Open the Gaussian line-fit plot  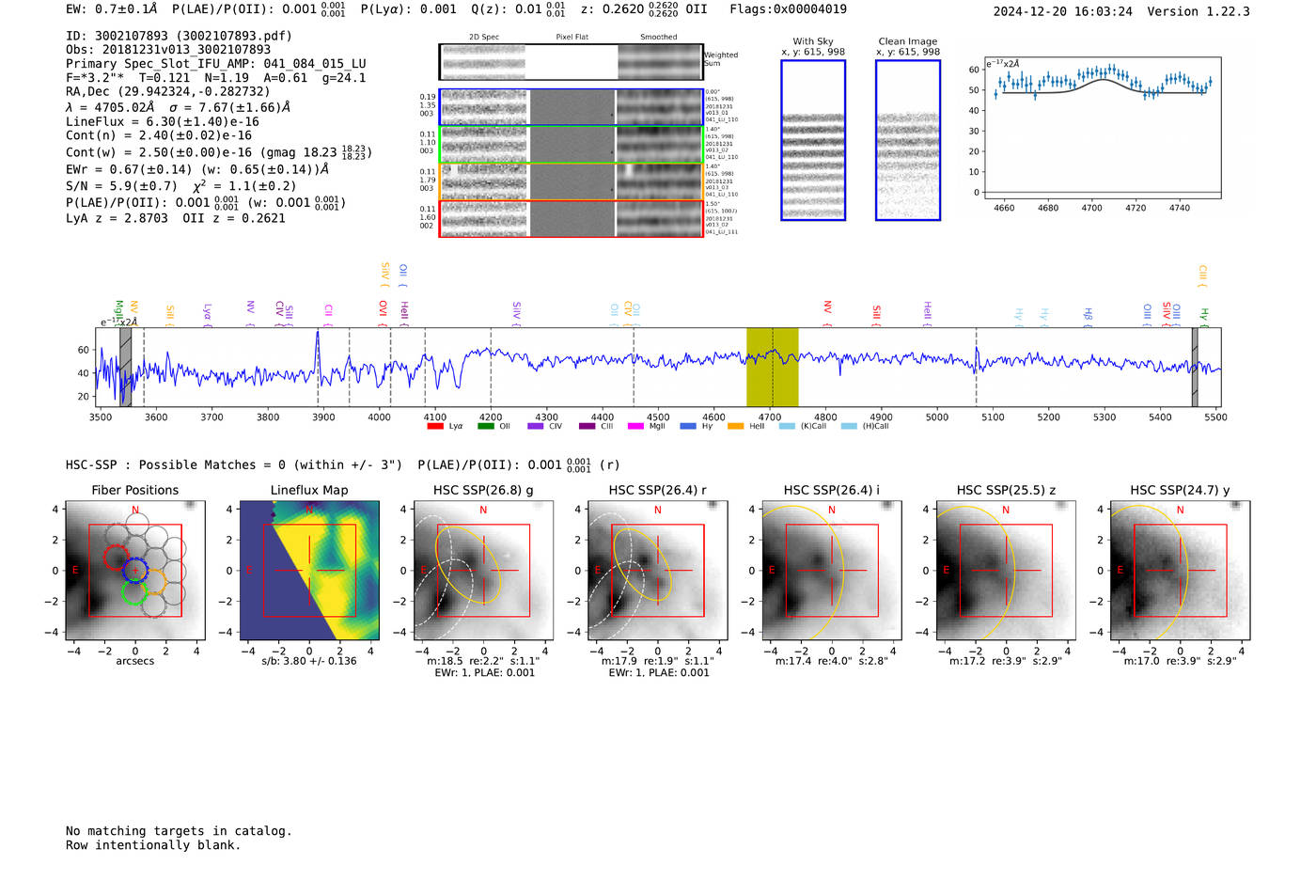coord(1103,128)
